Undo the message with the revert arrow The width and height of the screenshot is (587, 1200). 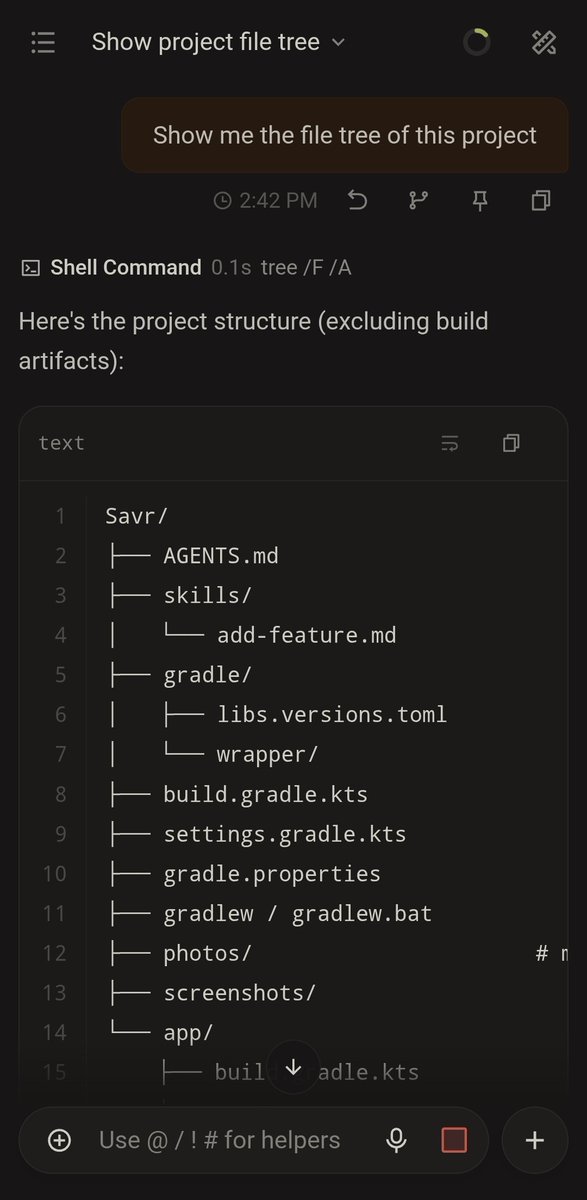[357, 201]
